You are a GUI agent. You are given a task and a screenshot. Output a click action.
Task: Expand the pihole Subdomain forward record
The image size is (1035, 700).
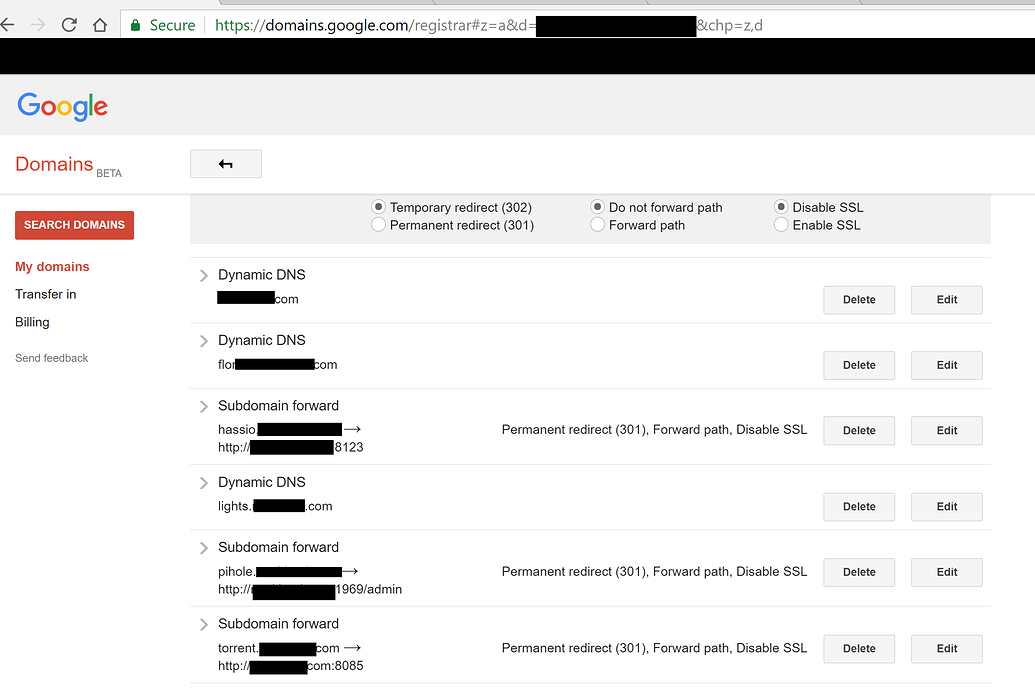[204, 548]
